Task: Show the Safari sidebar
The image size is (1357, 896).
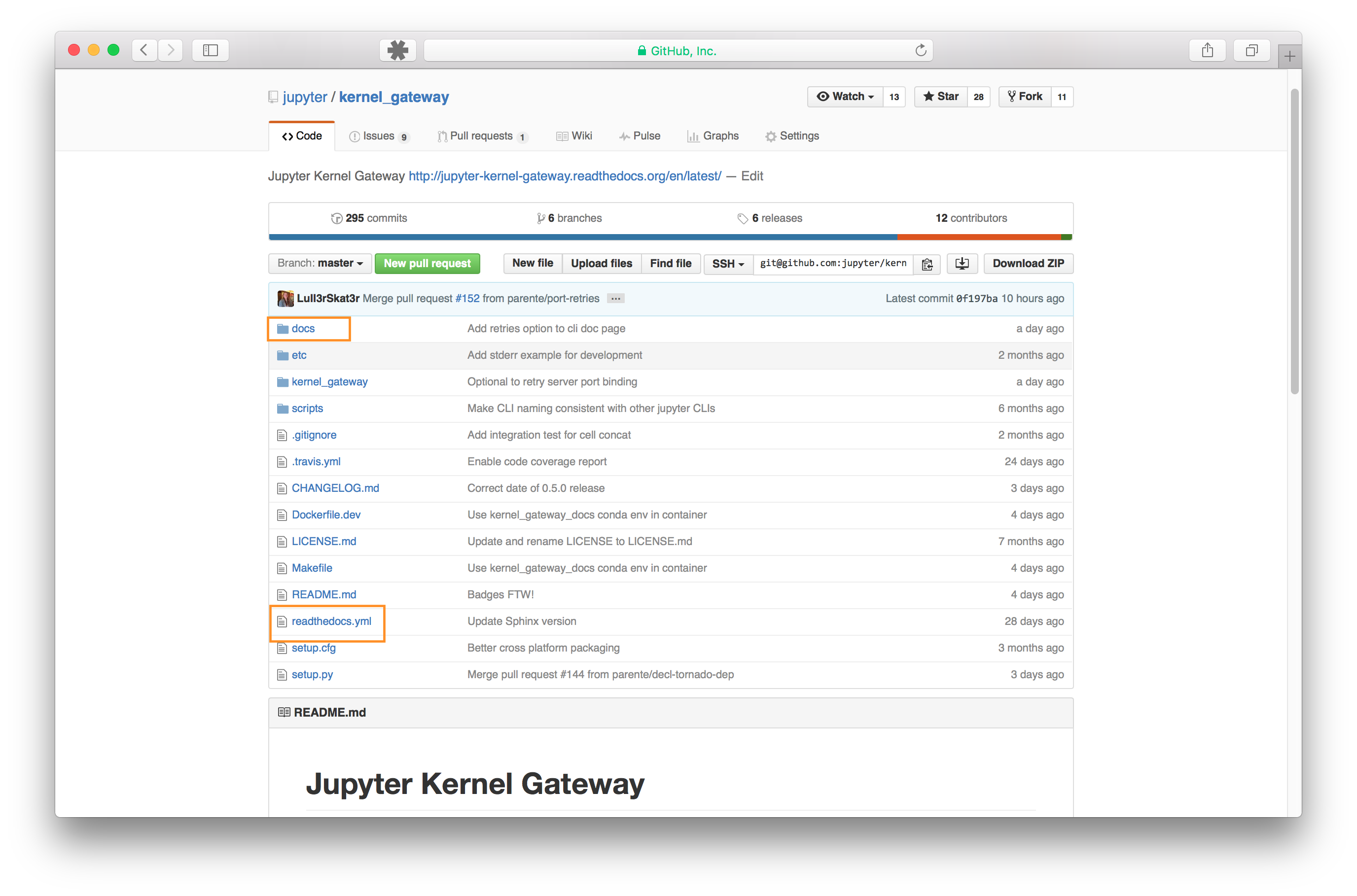Action: click(x=211, y=50)
